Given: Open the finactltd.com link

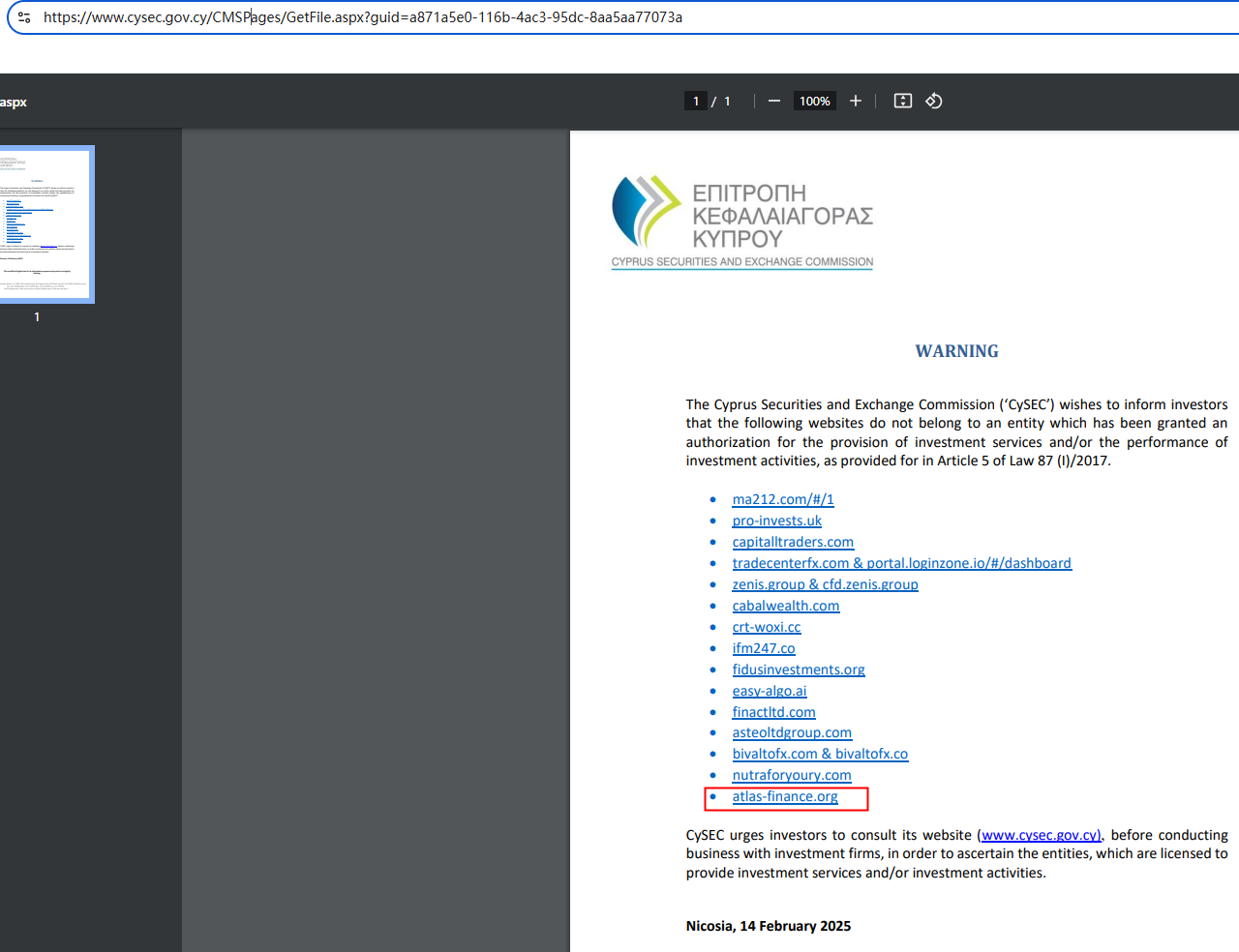Looking at the screenshot, I should tap(774, 712).
